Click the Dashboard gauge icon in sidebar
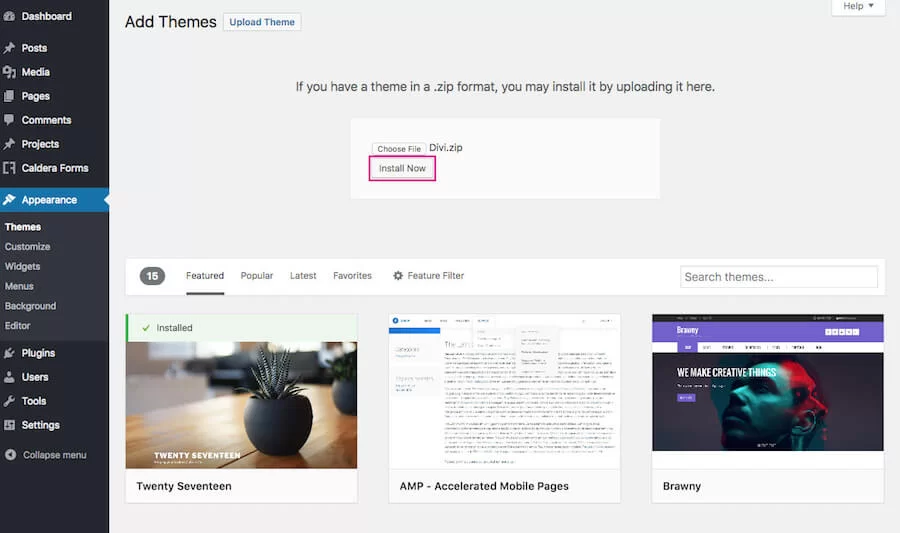The image size is (900, 533). [9, 16]
